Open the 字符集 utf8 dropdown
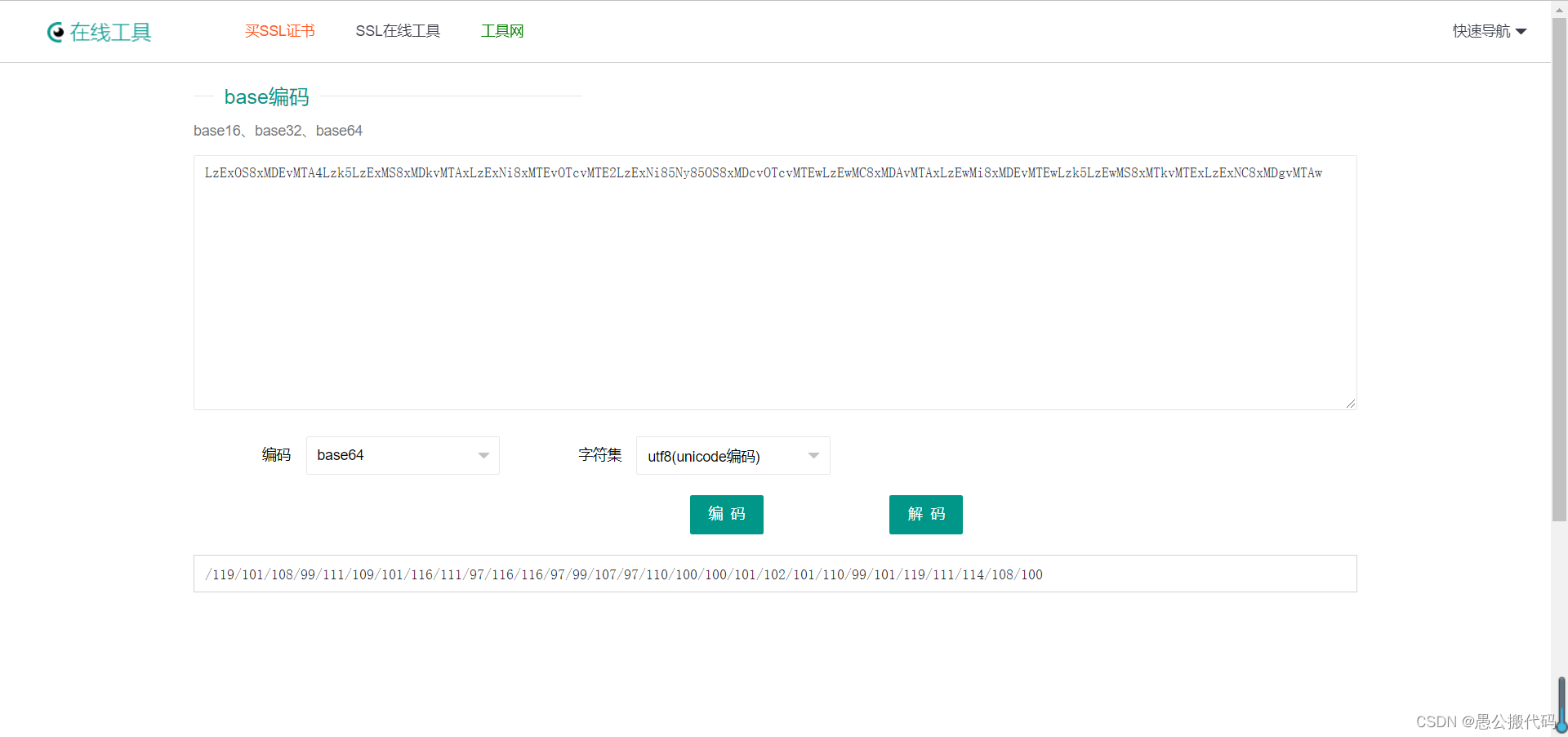Viewport: 1568px width, 737px height. [733, 455]
